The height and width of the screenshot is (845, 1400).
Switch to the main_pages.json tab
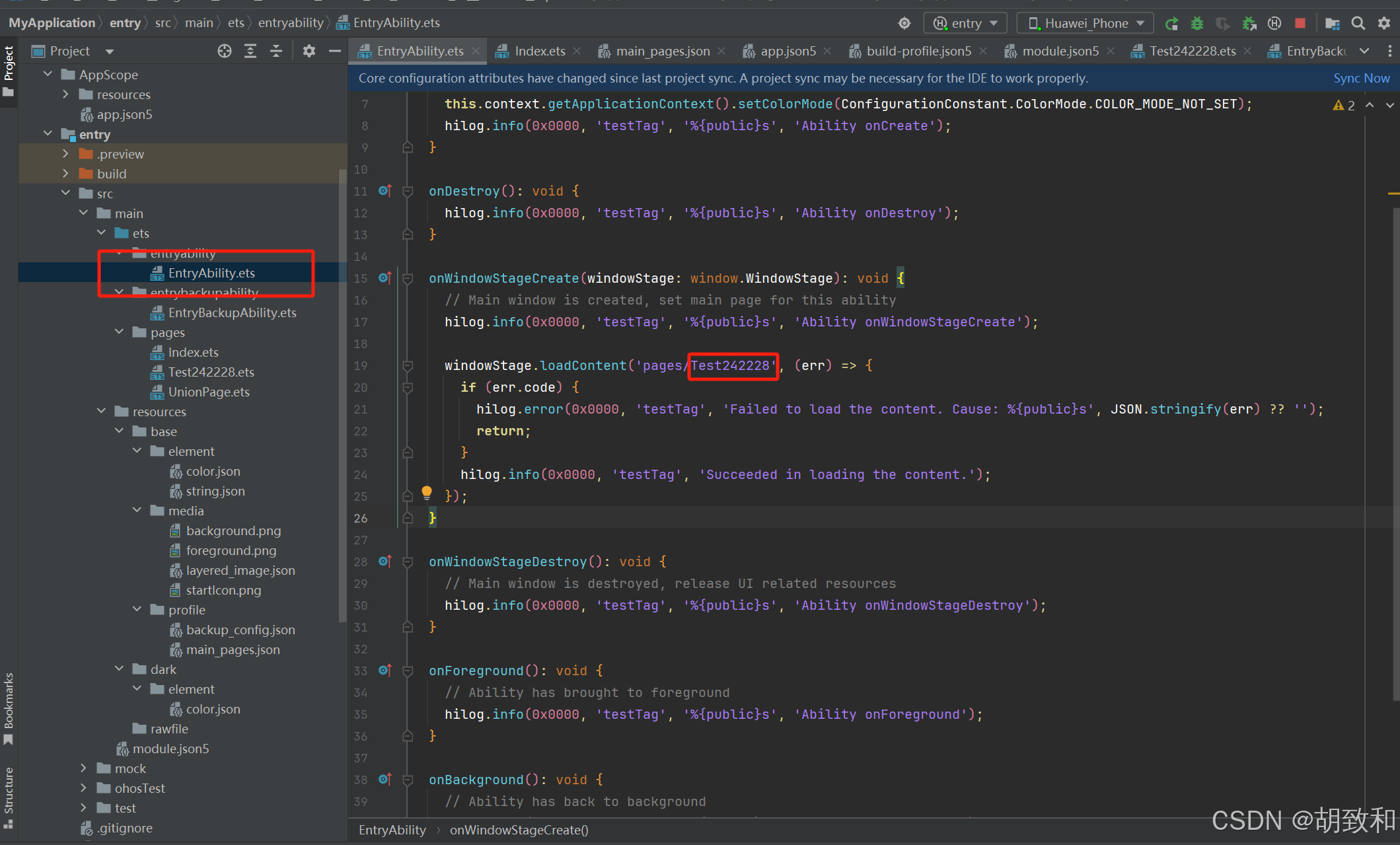(662, 51)
